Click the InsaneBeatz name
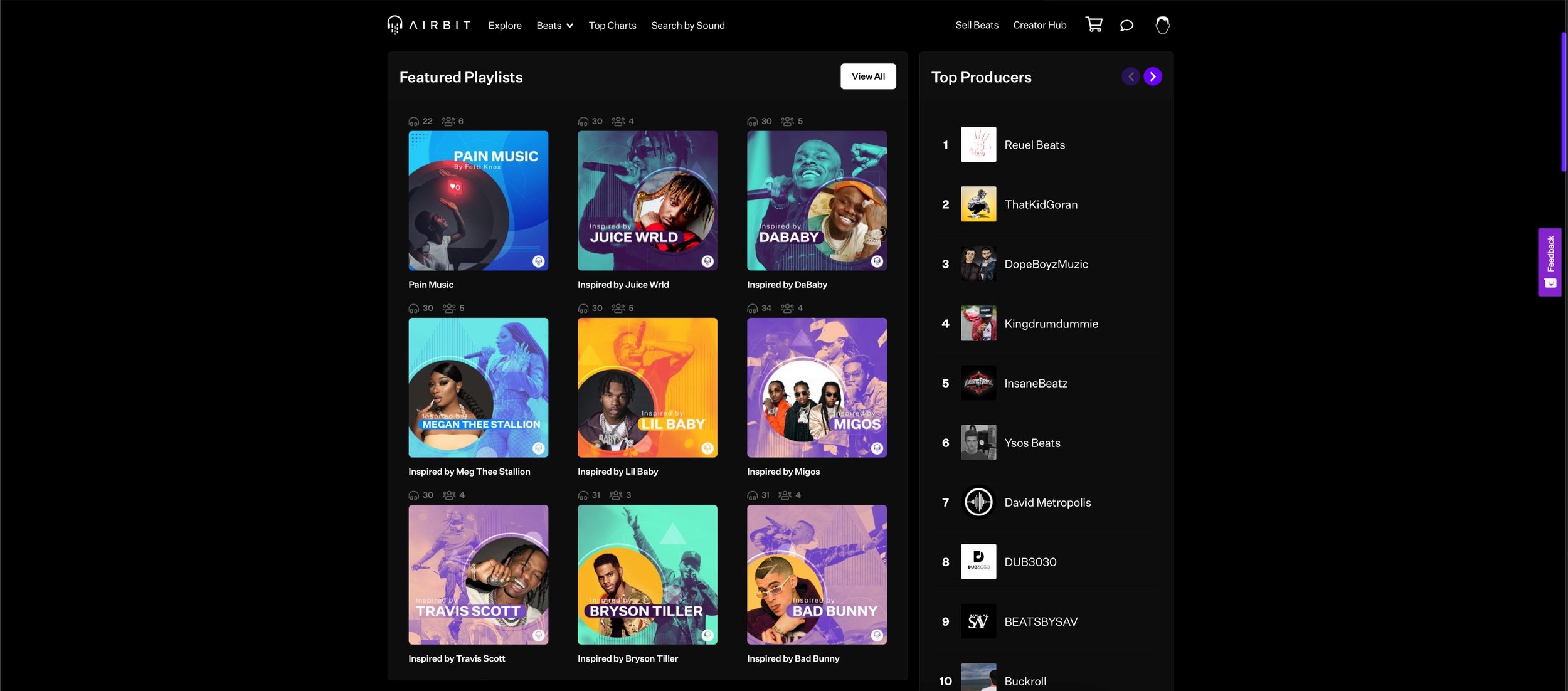1568x691 pixels. [1036, 383]
